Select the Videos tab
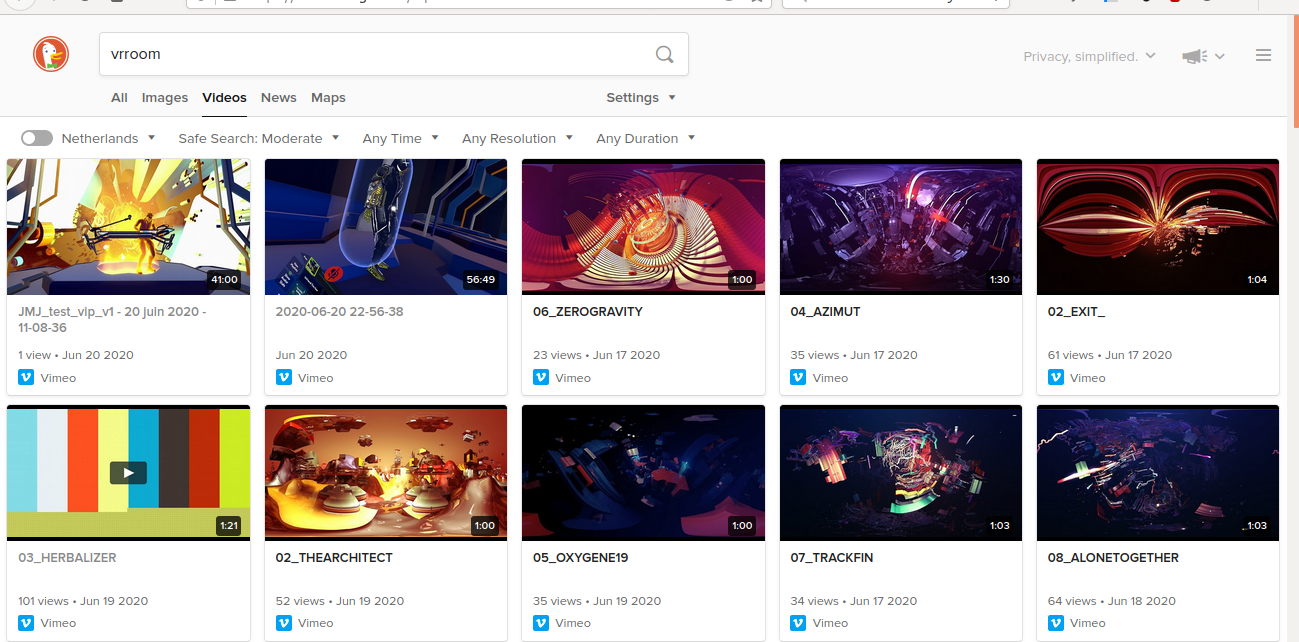The image size is (1299, 642). click(224, 97)
